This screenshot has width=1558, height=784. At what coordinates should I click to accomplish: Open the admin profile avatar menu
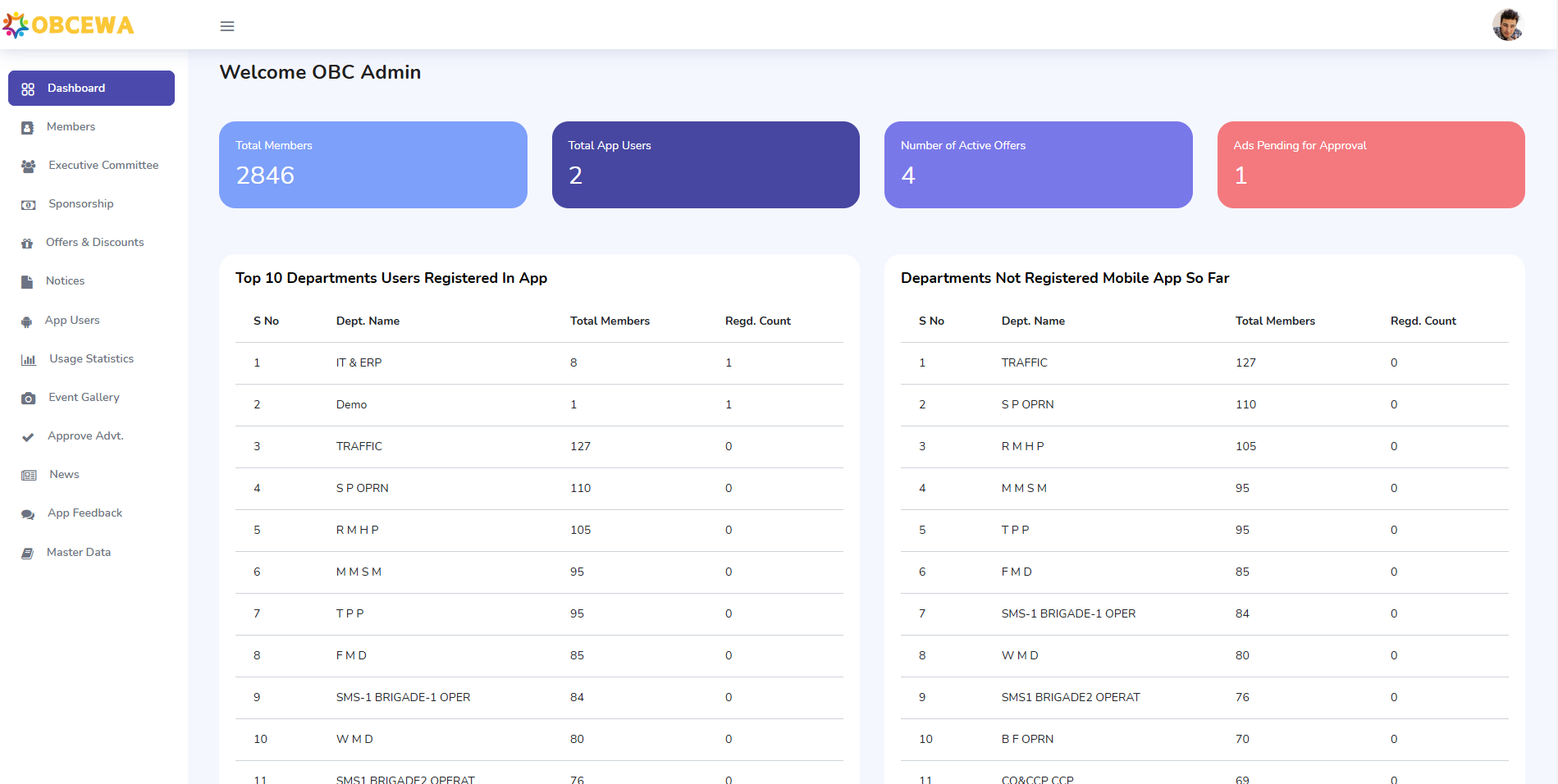tap(1507, 25)
